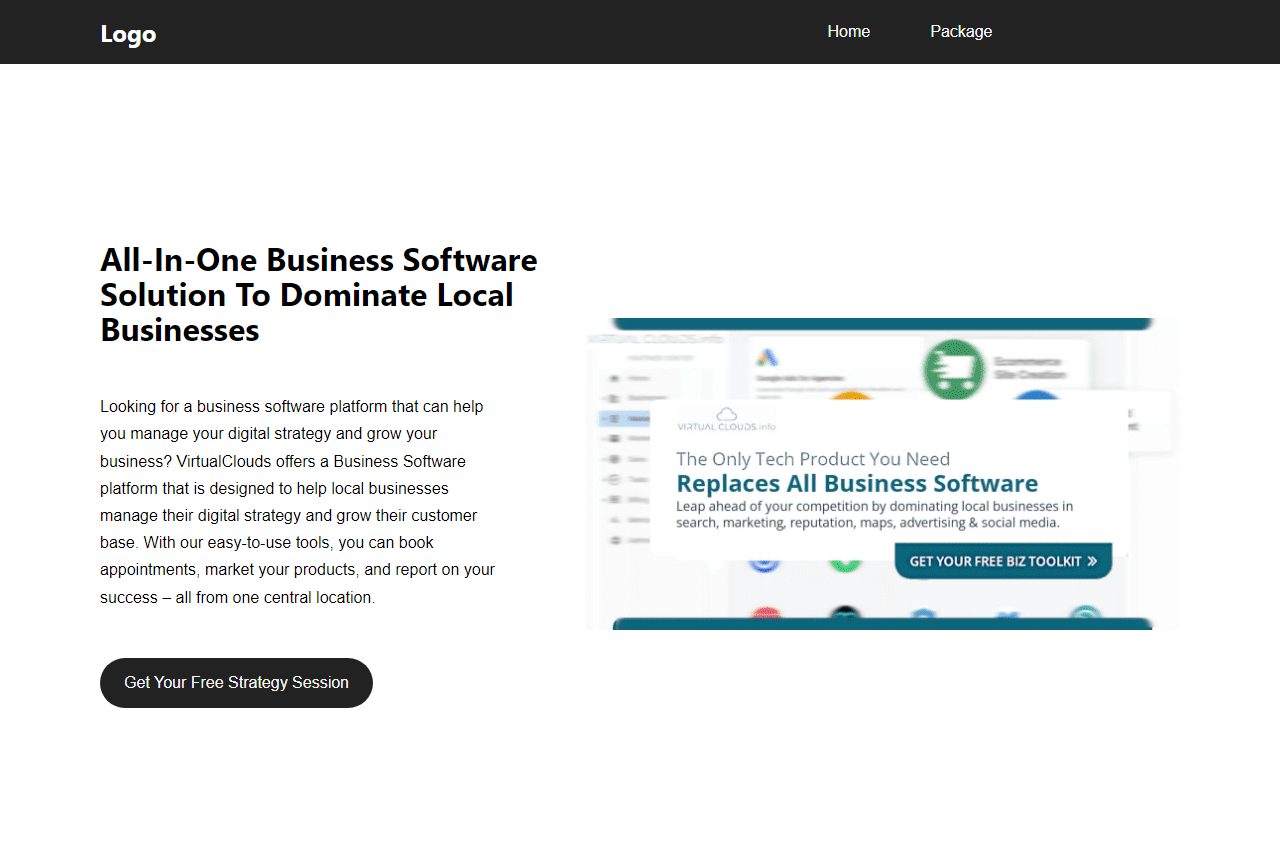Click the blurred Ecommerce Site Creation label
1280x853 pixels.
click(x=1030, y=368)
